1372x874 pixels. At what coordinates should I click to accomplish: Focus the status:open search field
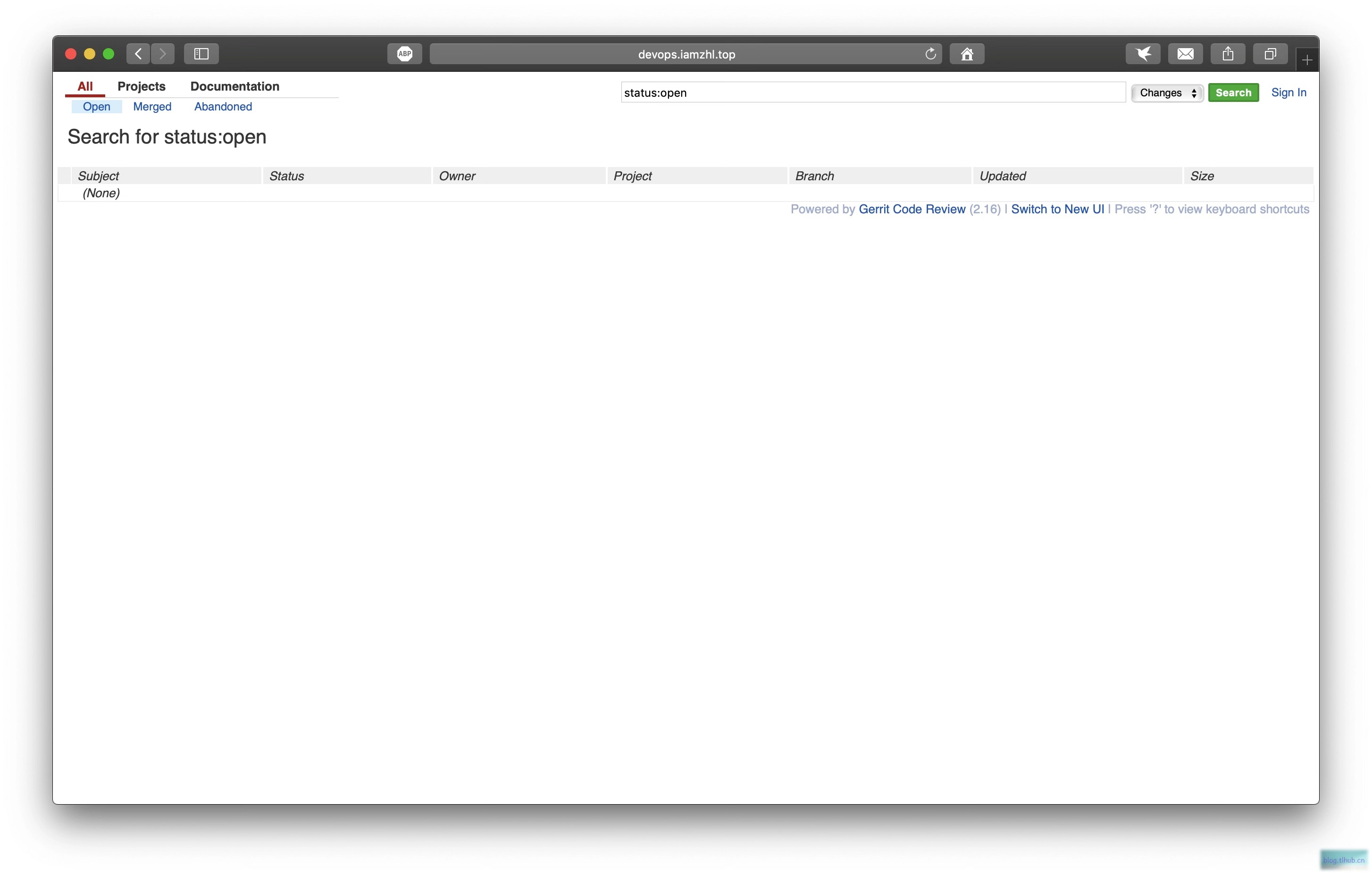873,92
